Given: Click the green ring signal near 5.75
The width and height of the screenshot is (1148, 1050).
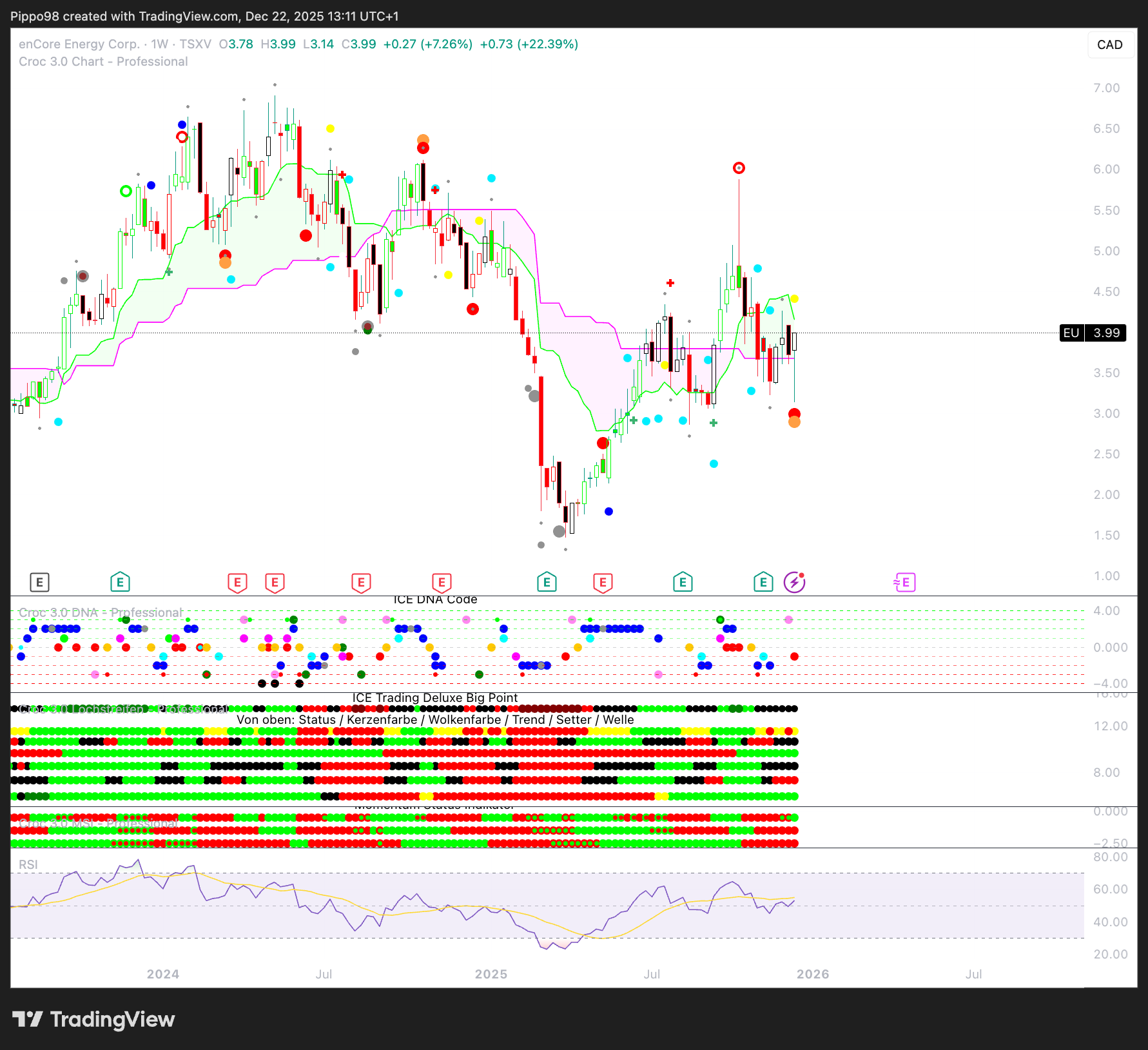Looking at the screenshot, I should [126, 191].
